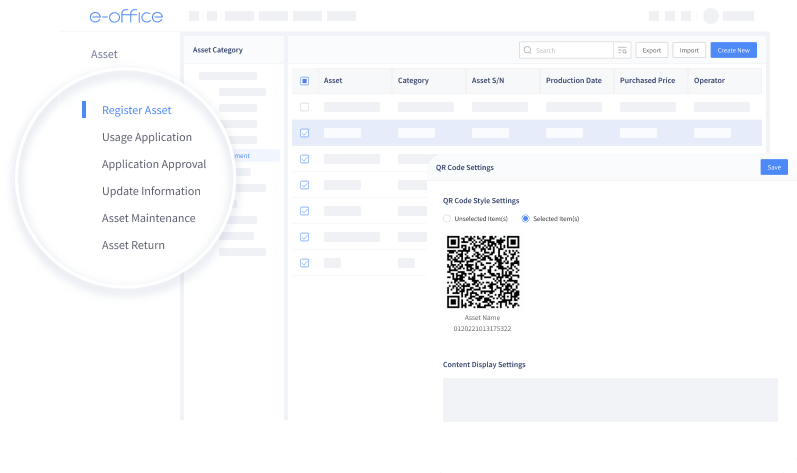Screen dimensions: 797x473
Task: Select Asset Return in the sidebar
Action: tap(133, 245)
